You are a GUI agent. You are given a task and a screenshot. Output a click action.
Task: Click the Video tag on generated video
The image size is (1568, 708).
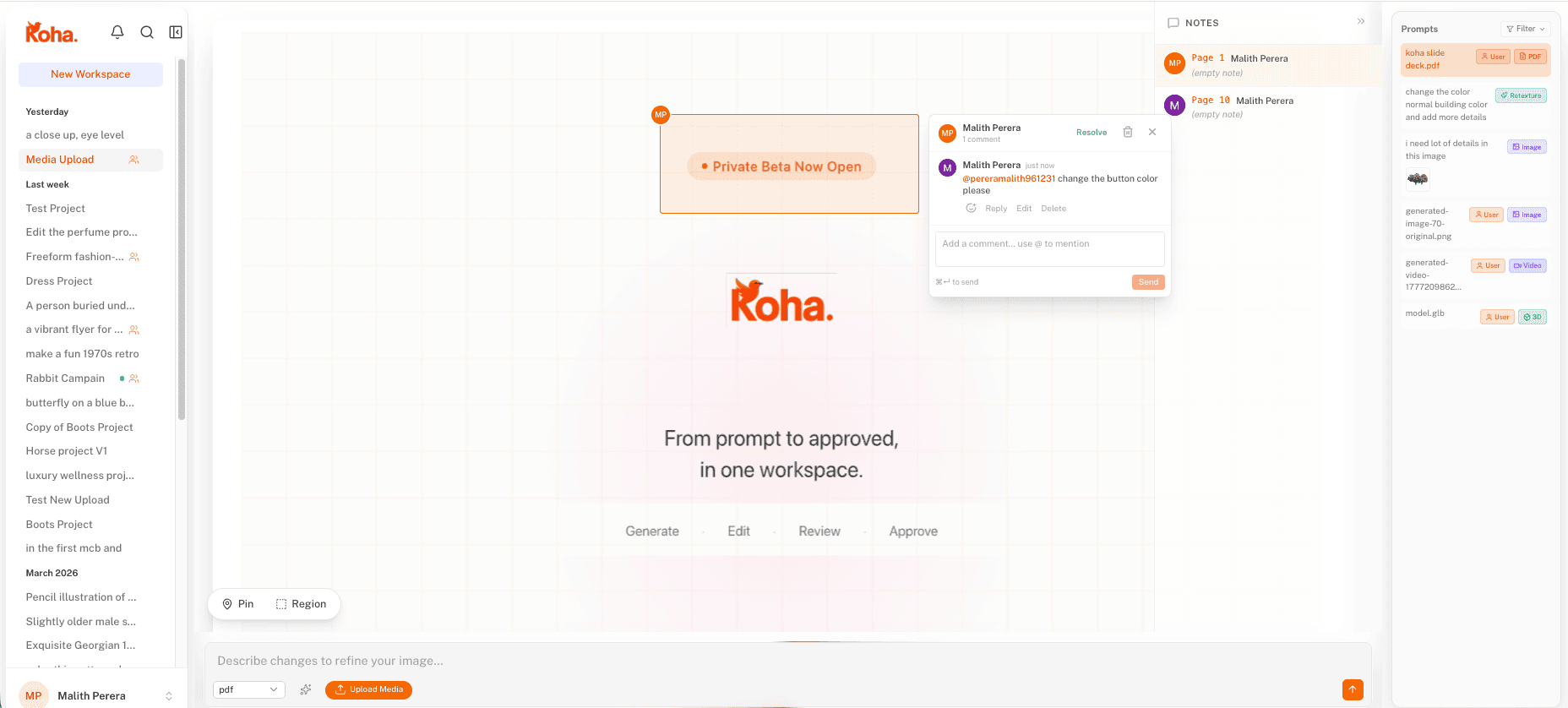tap(1527, 265)
